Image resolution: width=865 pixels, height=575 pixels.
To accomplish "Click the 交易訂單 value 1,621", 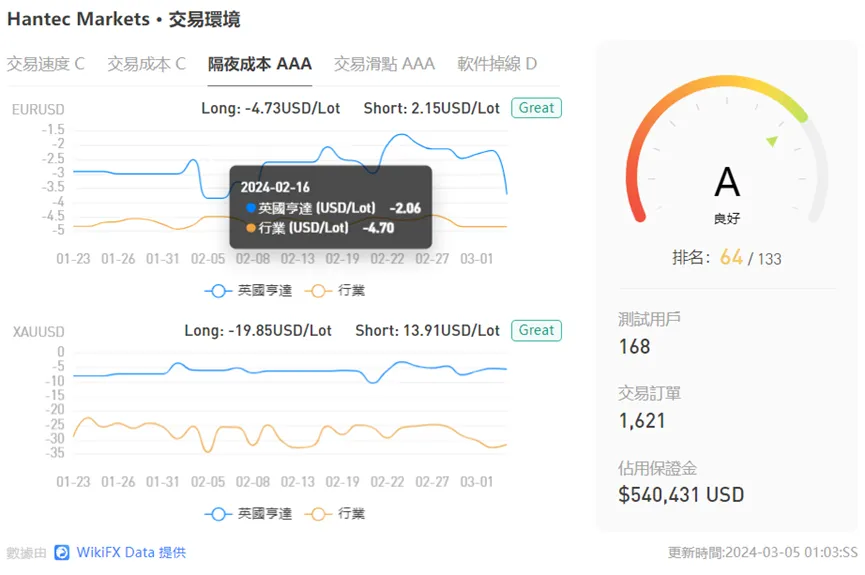I will pos(642,420).
